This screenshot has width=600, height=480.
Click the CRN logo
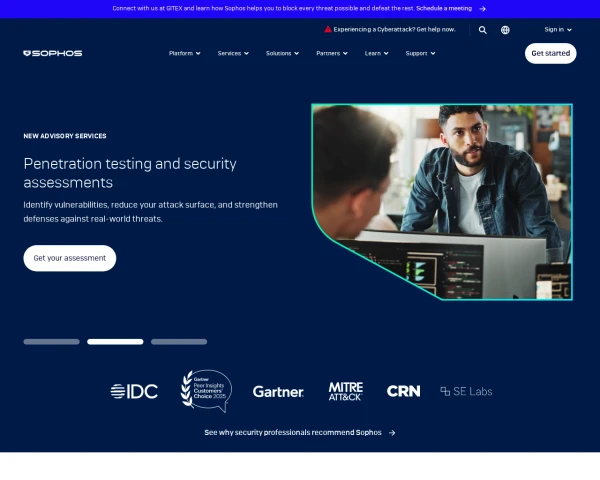point(403,391)
